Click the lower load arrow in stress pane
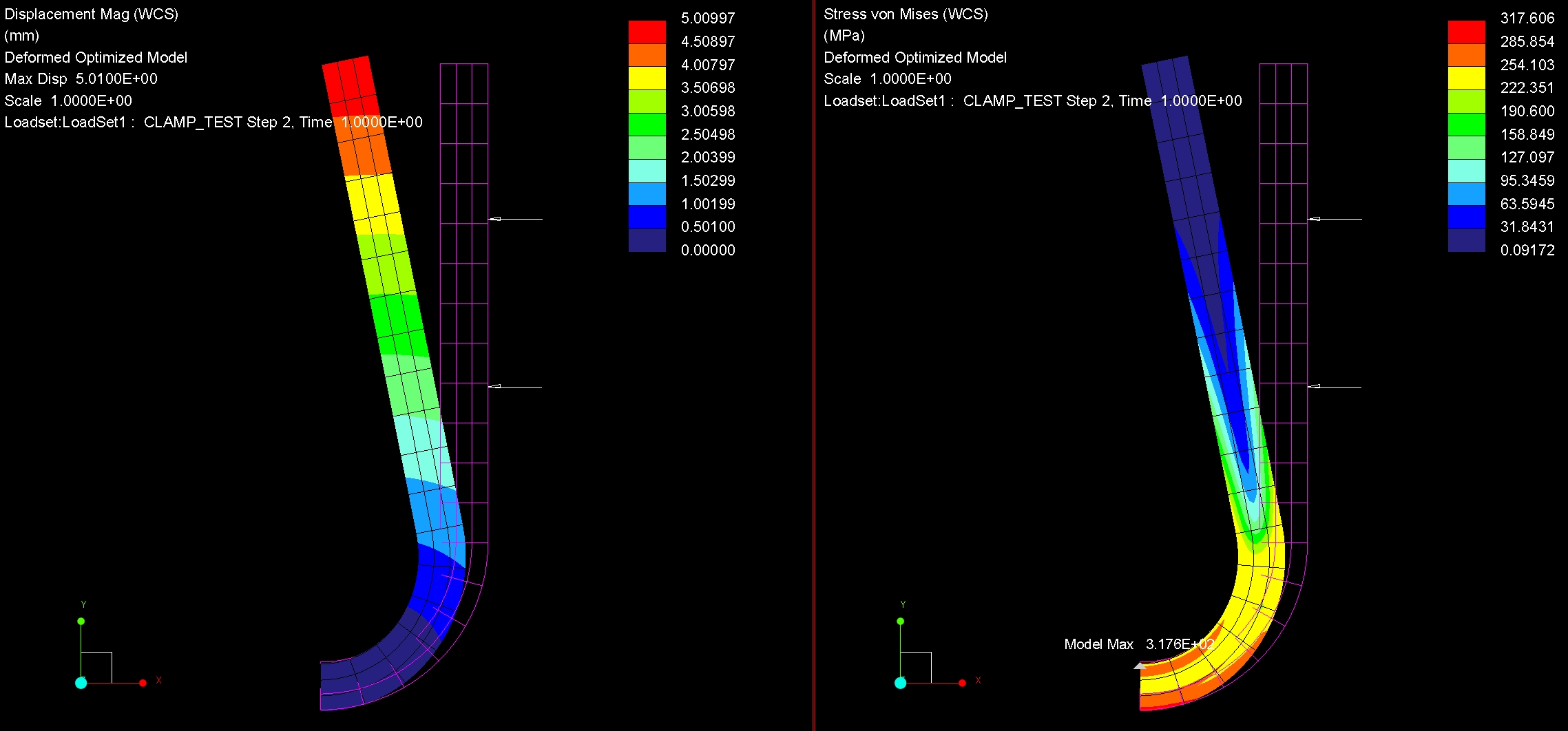 [x=1335, y=386]
